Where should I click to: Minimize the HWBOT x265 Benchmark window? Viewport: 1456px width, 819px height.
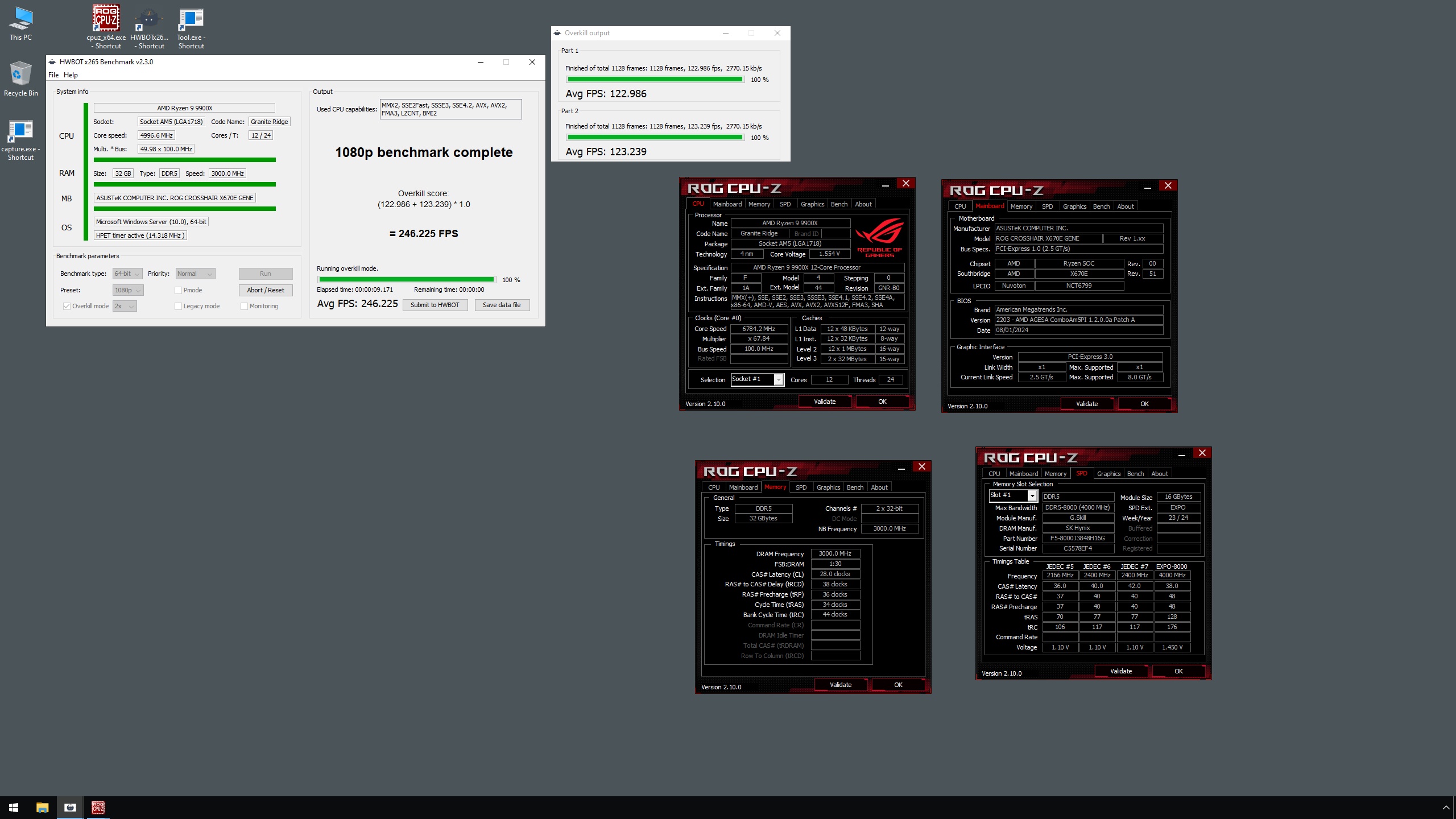(481, 62)
